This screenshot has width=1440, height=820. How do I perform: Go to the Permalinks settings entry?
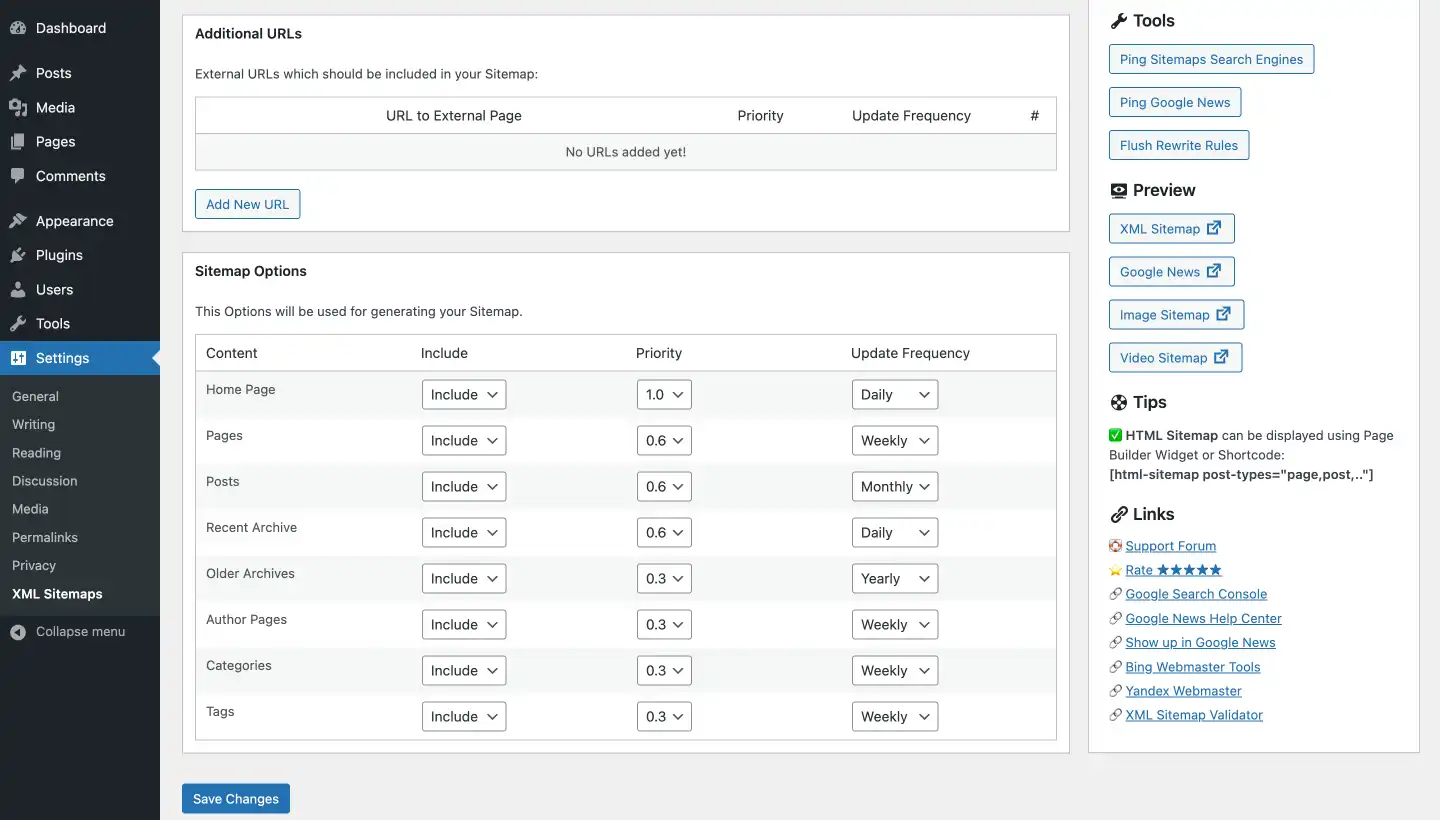pos(44,537)
